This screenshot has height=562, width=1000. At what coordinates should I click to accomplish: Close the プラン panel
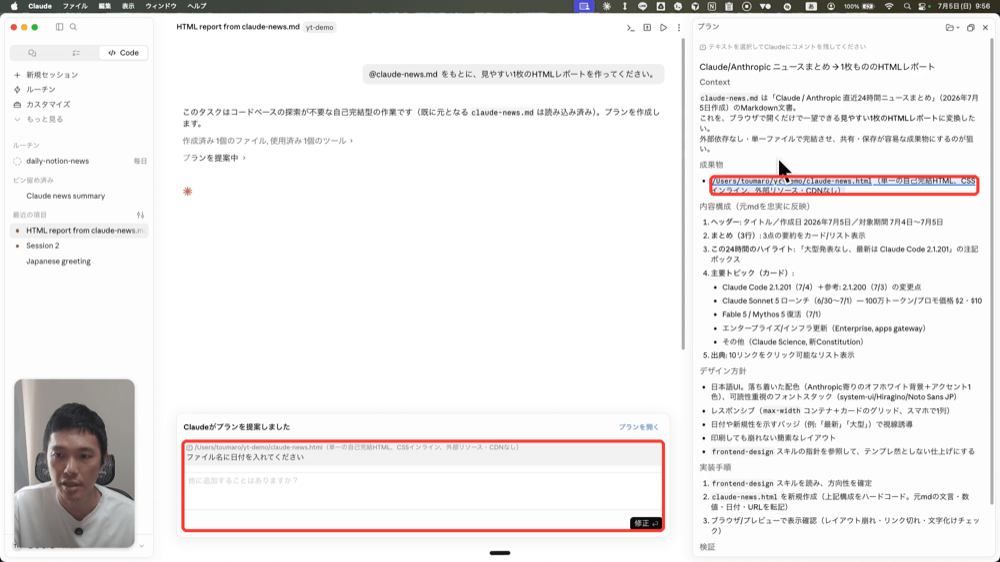[985, 27]
